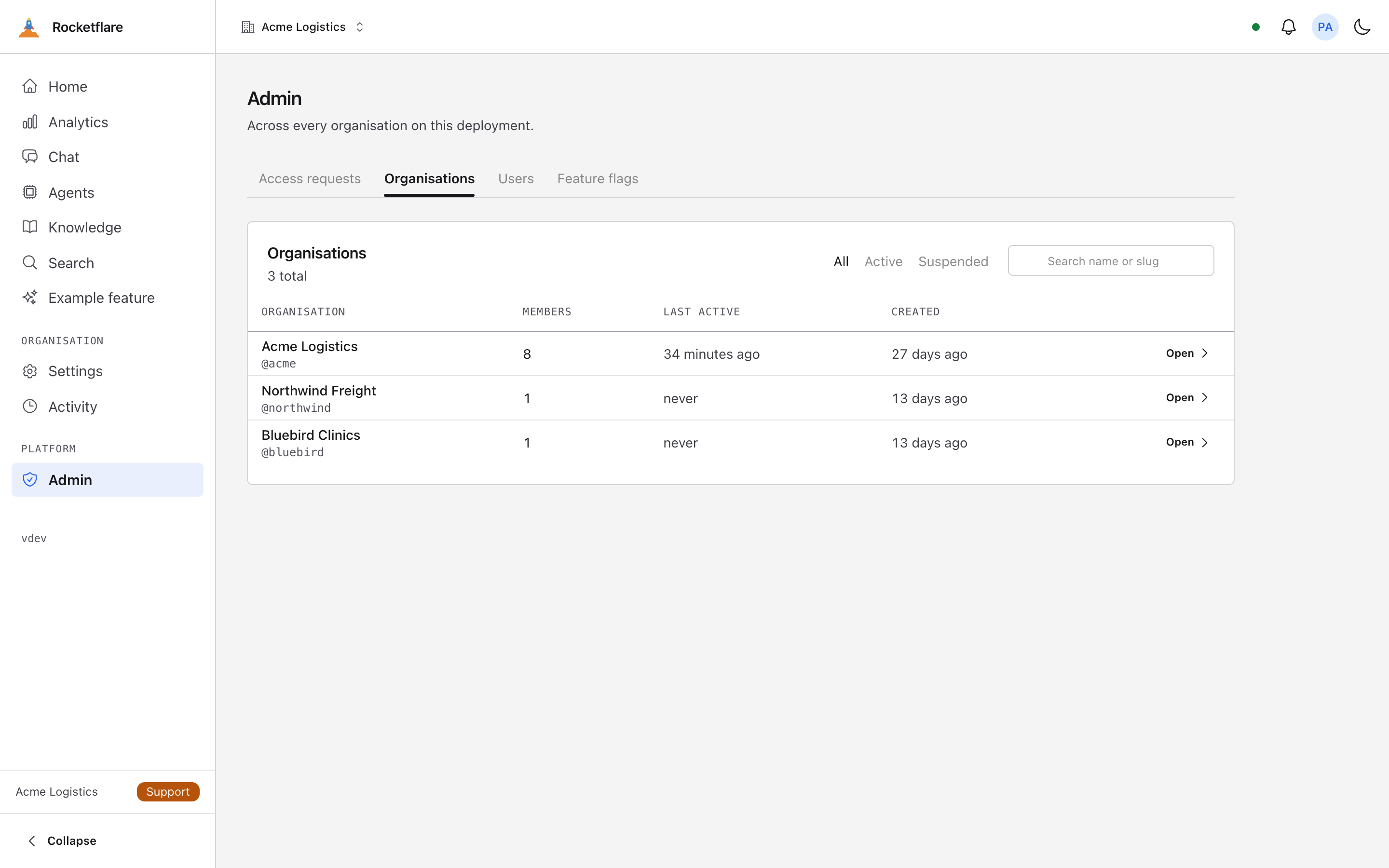Focus the Search name or slug field
1389x868 pixels.
[x=1111, y=260]
